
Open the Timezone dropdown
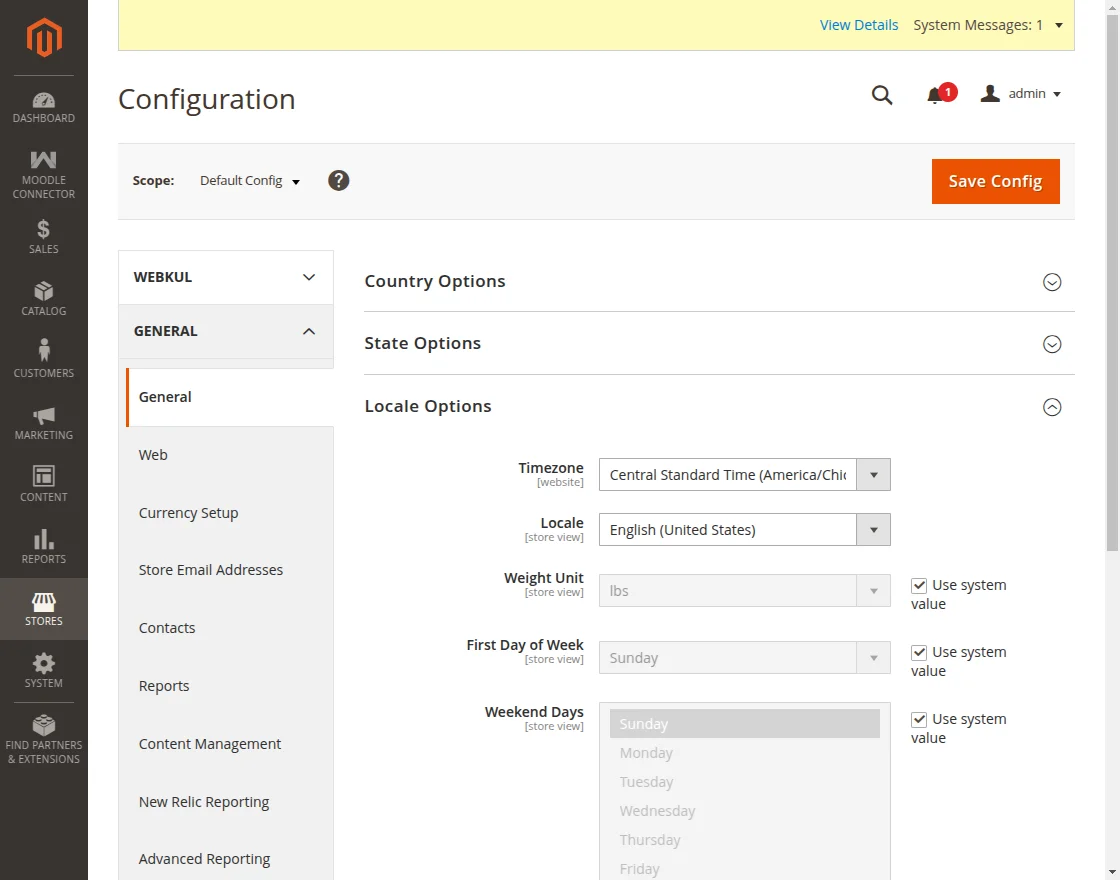(x=744, y=475)
